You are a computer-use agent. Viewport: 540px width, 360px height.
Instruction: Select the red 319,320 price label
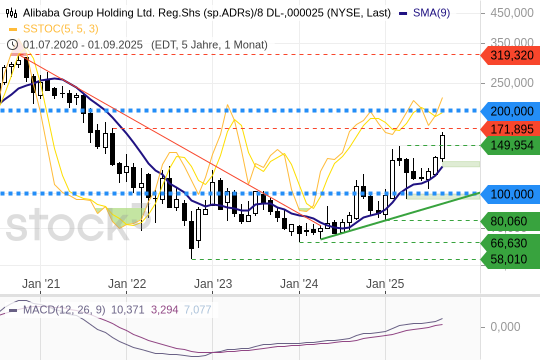coord(510,55)
